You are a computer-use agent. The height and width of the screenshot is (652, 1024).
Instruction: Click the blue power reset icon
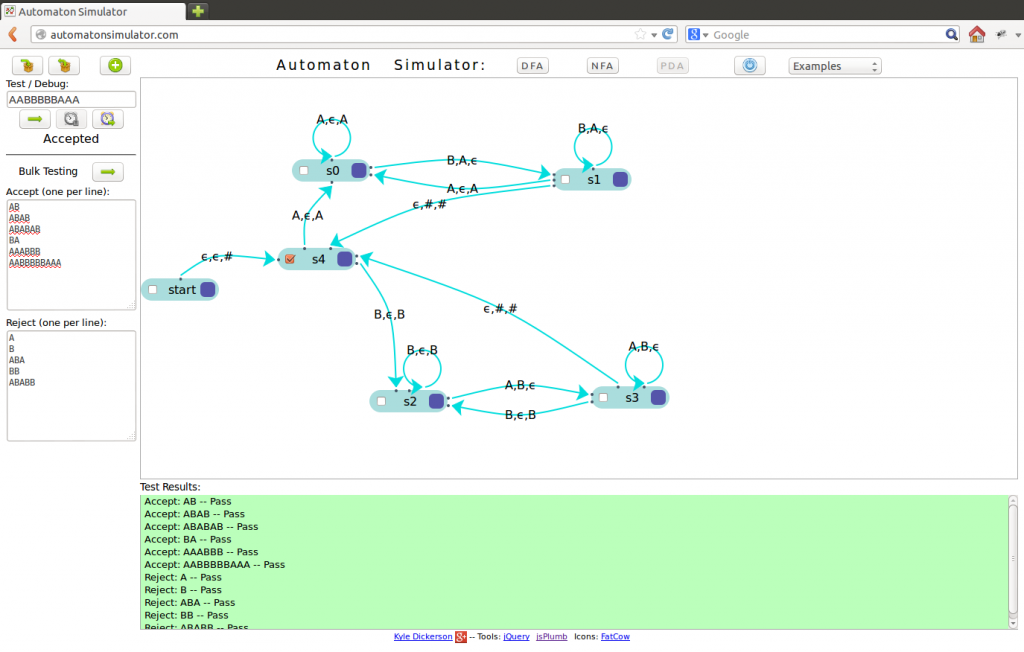click(749, 66)
